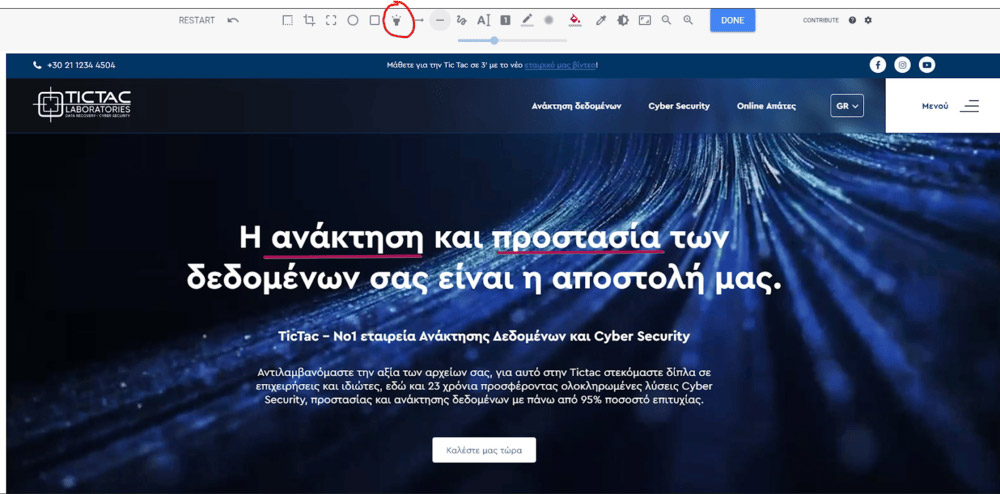Select the arrow drawing tool
1000x494 pixels.
coord(418,20)
